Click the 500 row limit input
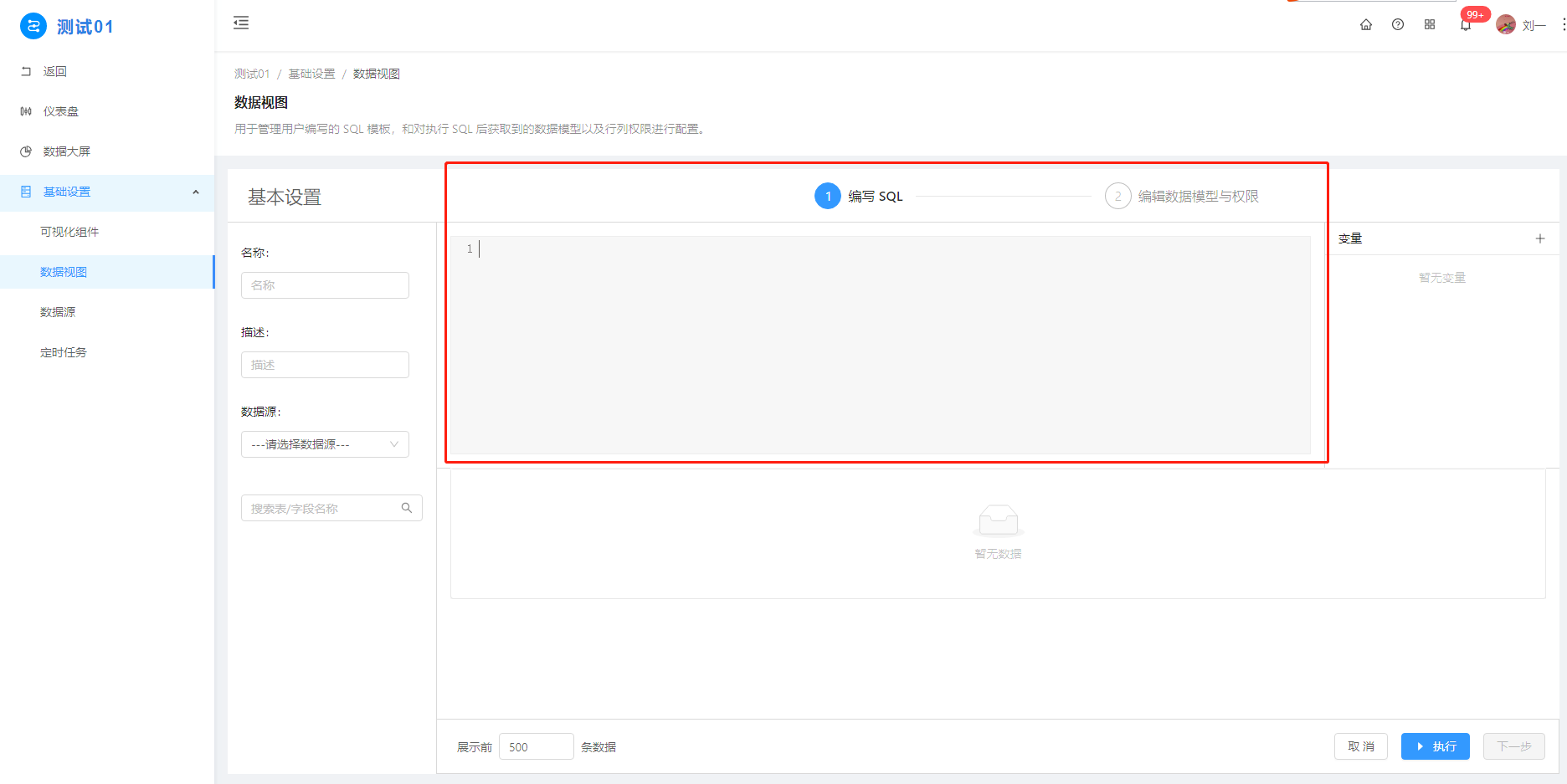Image resolution: width=1567 pixels, height=784 pixels. [x=537, y=746]
